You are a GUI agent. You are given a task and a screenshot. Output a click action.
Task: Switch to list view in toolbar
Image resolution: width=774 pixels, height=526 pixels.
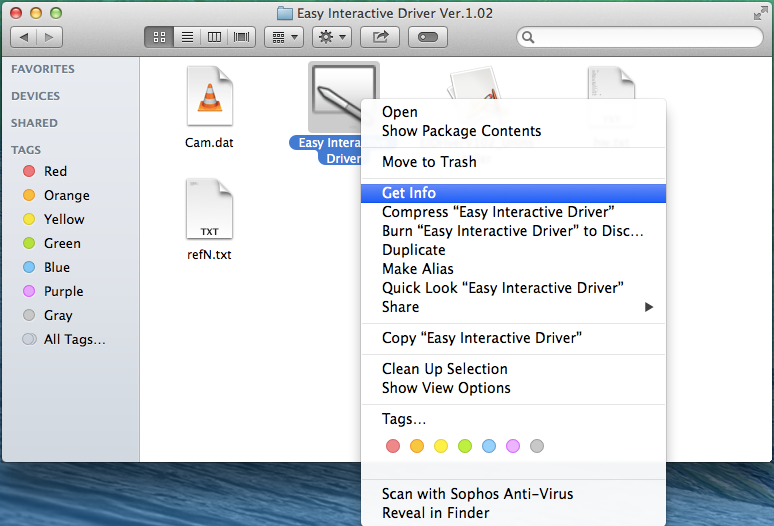[185, 37]
